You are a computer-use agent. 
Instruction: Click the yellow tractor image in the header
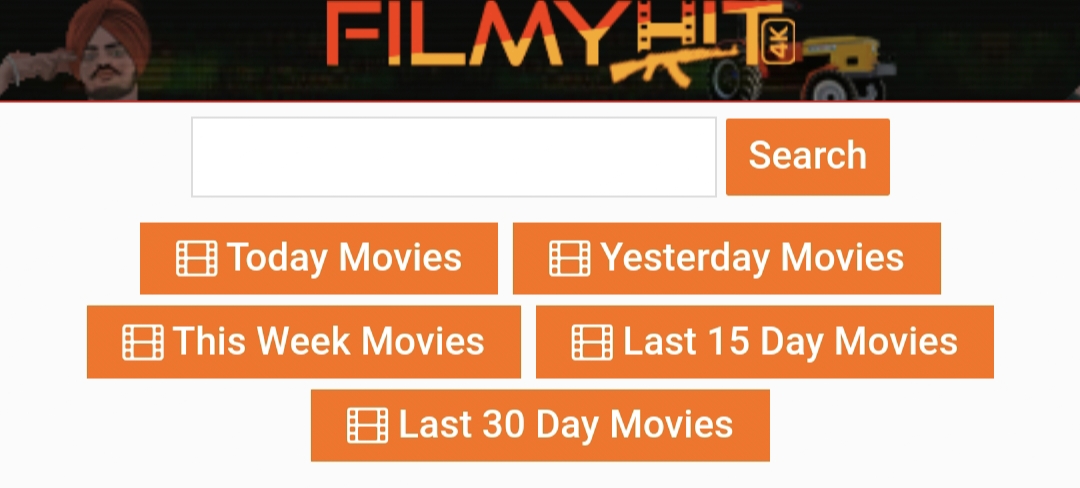807,67
